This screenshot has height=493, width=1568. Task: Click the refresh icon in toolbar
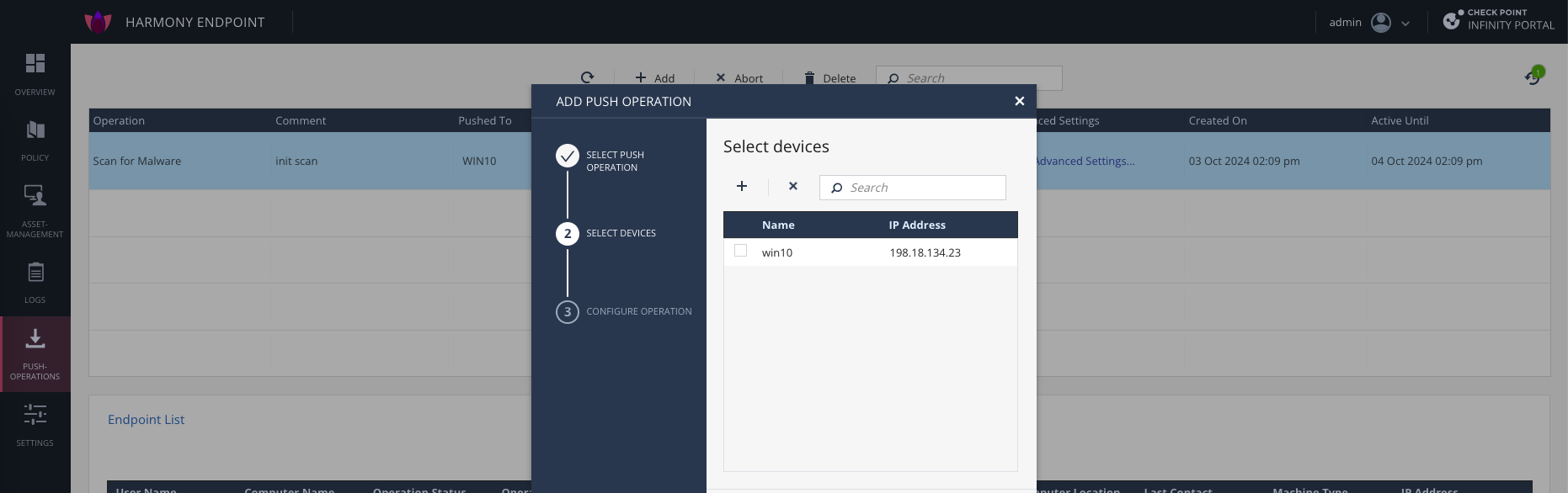coord(587,77)
